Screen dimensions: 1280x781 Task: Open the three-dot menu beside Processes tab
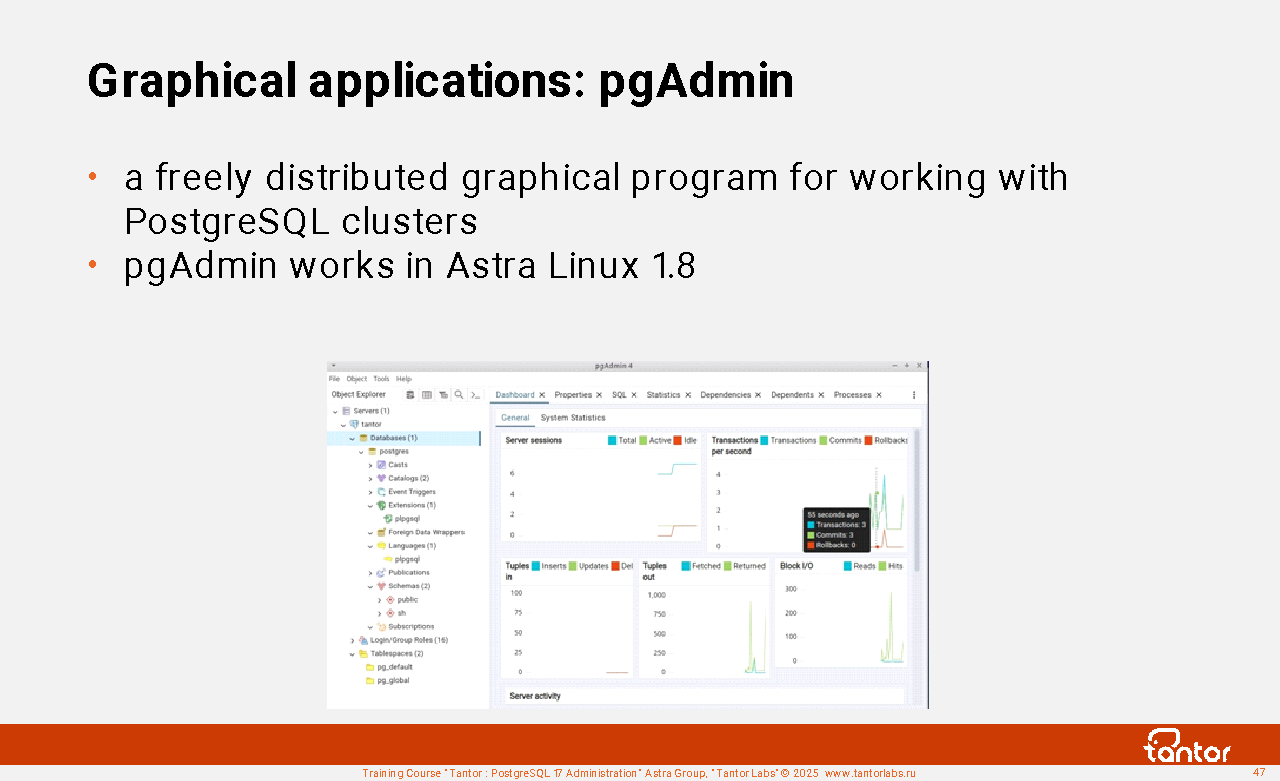913,395
